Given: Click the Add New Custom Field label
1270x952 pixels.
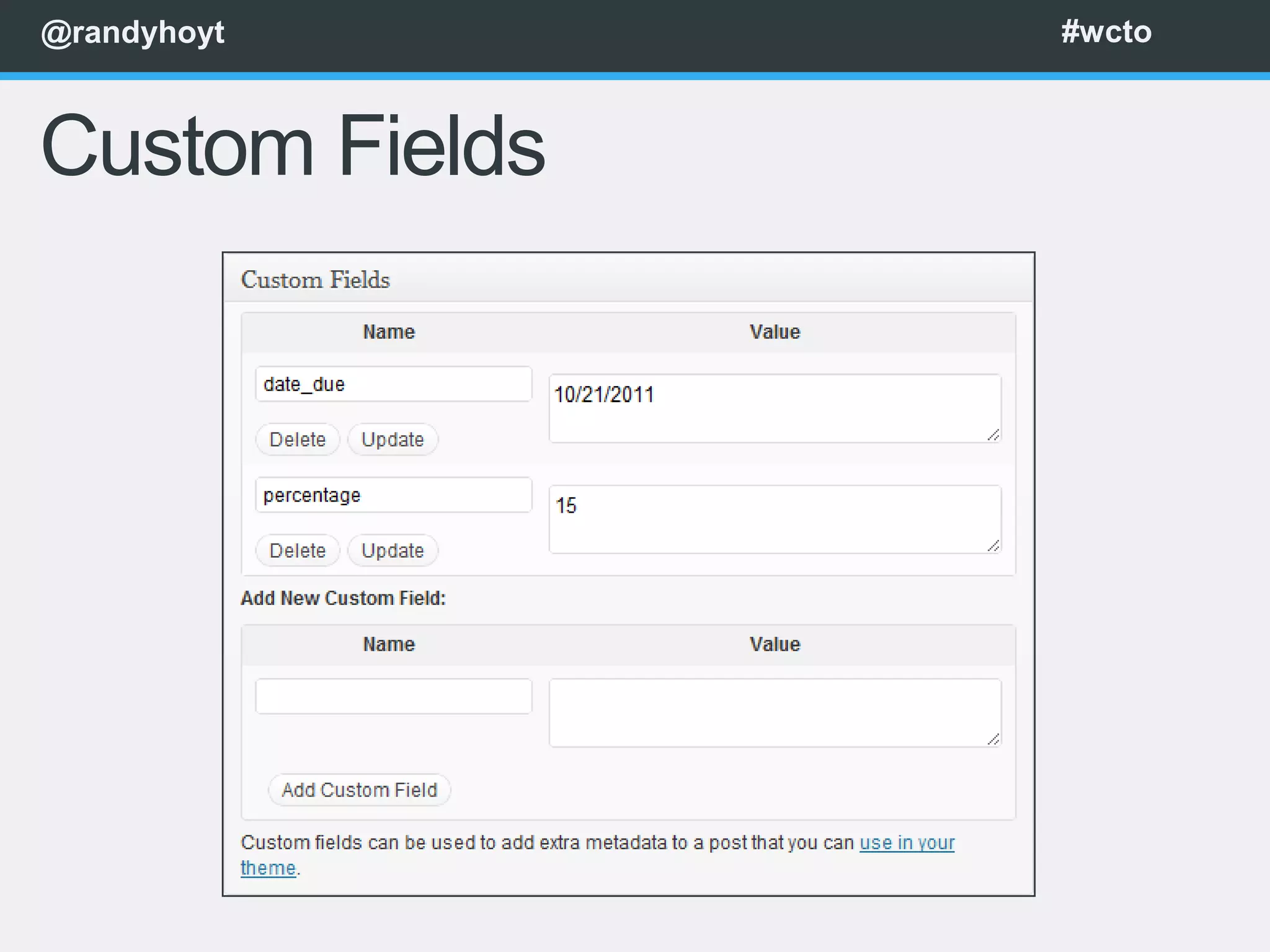Looking at the screenshot, I should click(343, 598).
